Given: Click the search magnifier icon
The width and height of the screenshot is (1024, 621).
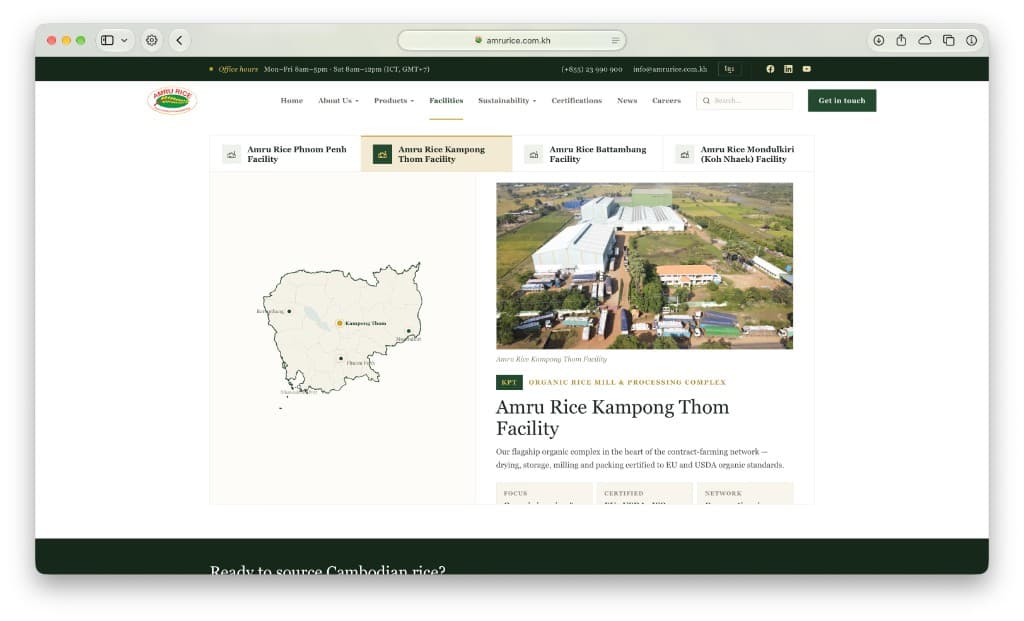Looking at the screenshot, I should pos(706,101).
